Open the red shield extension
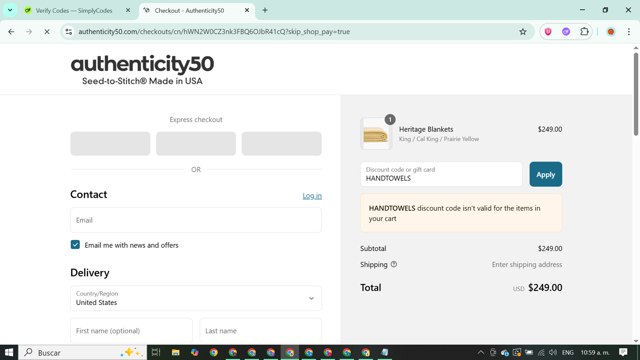The image size is (640, 360). click(548, 31)
